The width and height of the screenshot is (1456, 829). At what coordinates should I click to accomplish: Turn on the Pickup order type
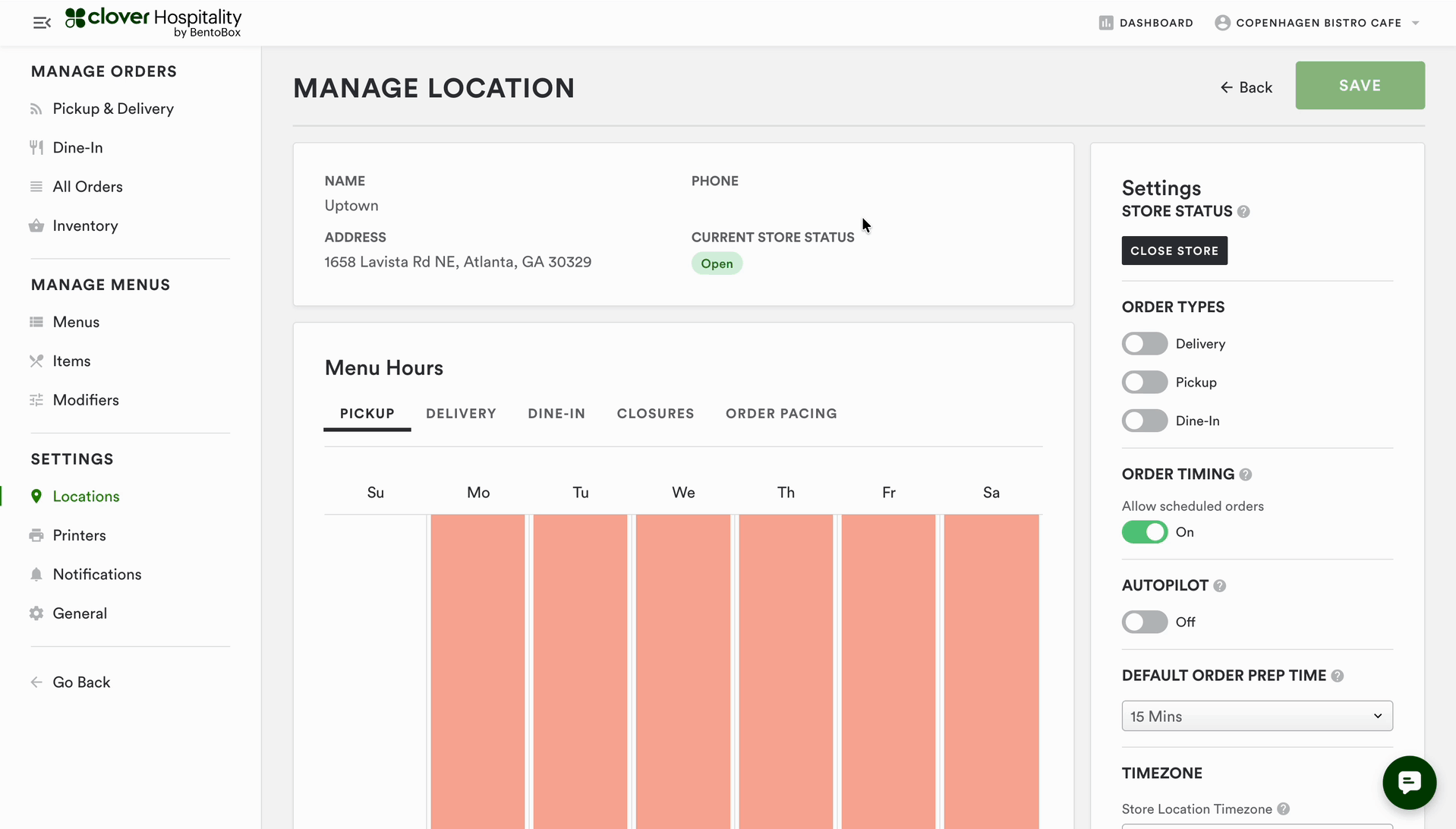pos(1144,383)
